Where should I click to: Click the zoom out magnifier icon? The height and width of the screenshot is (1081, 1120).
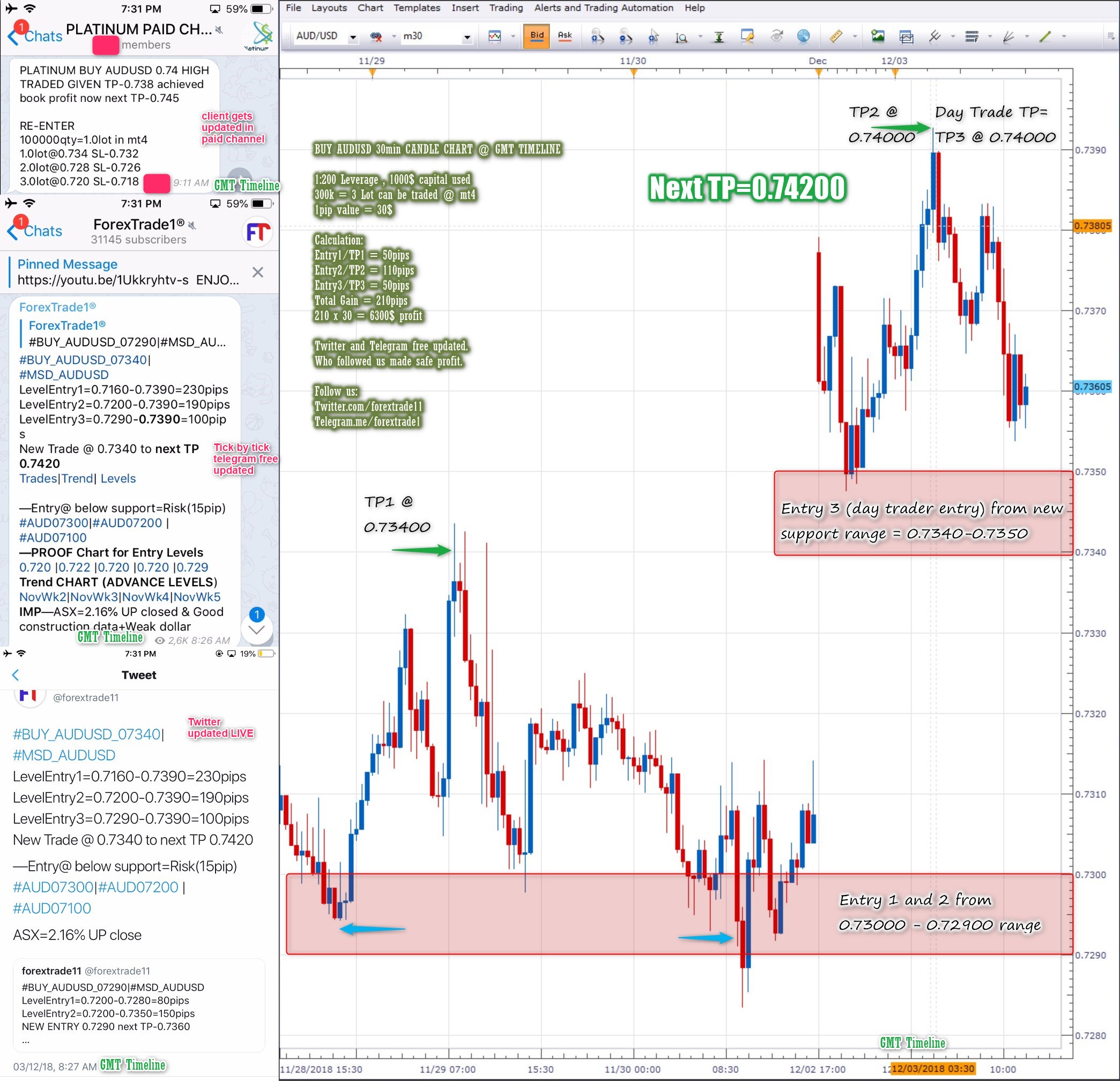[626, 36]
